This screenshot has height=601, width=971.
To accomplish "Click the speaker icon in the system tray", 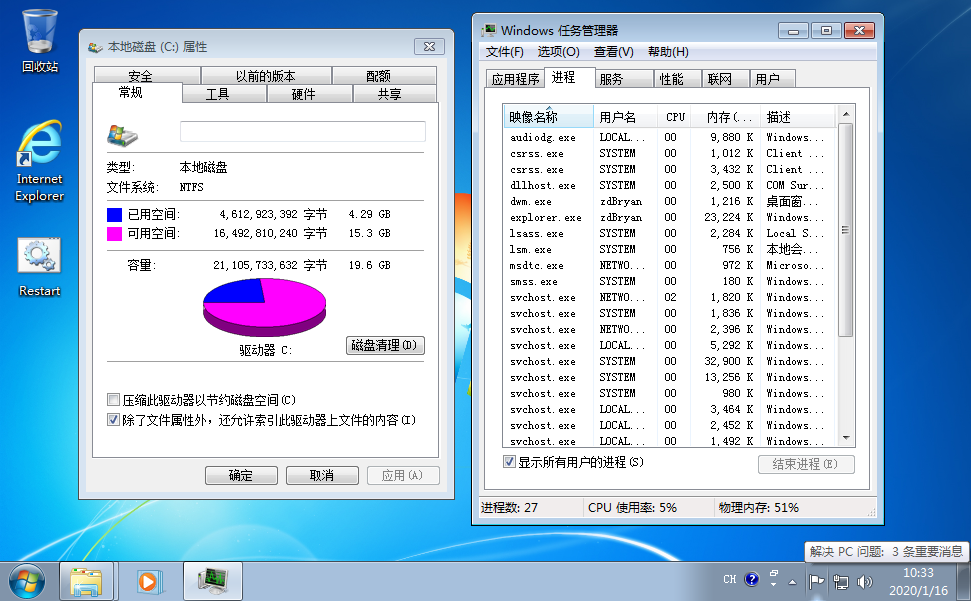I will tap(864, 579).
